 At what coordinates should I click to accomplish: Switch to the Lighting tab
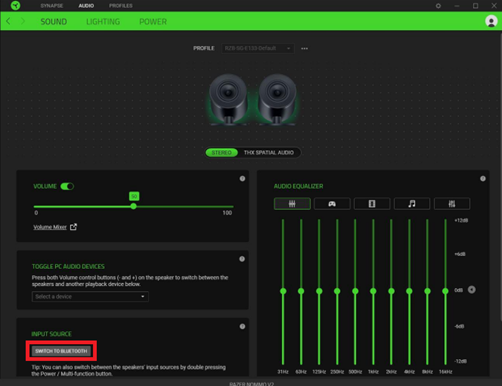tap(103, 22)
